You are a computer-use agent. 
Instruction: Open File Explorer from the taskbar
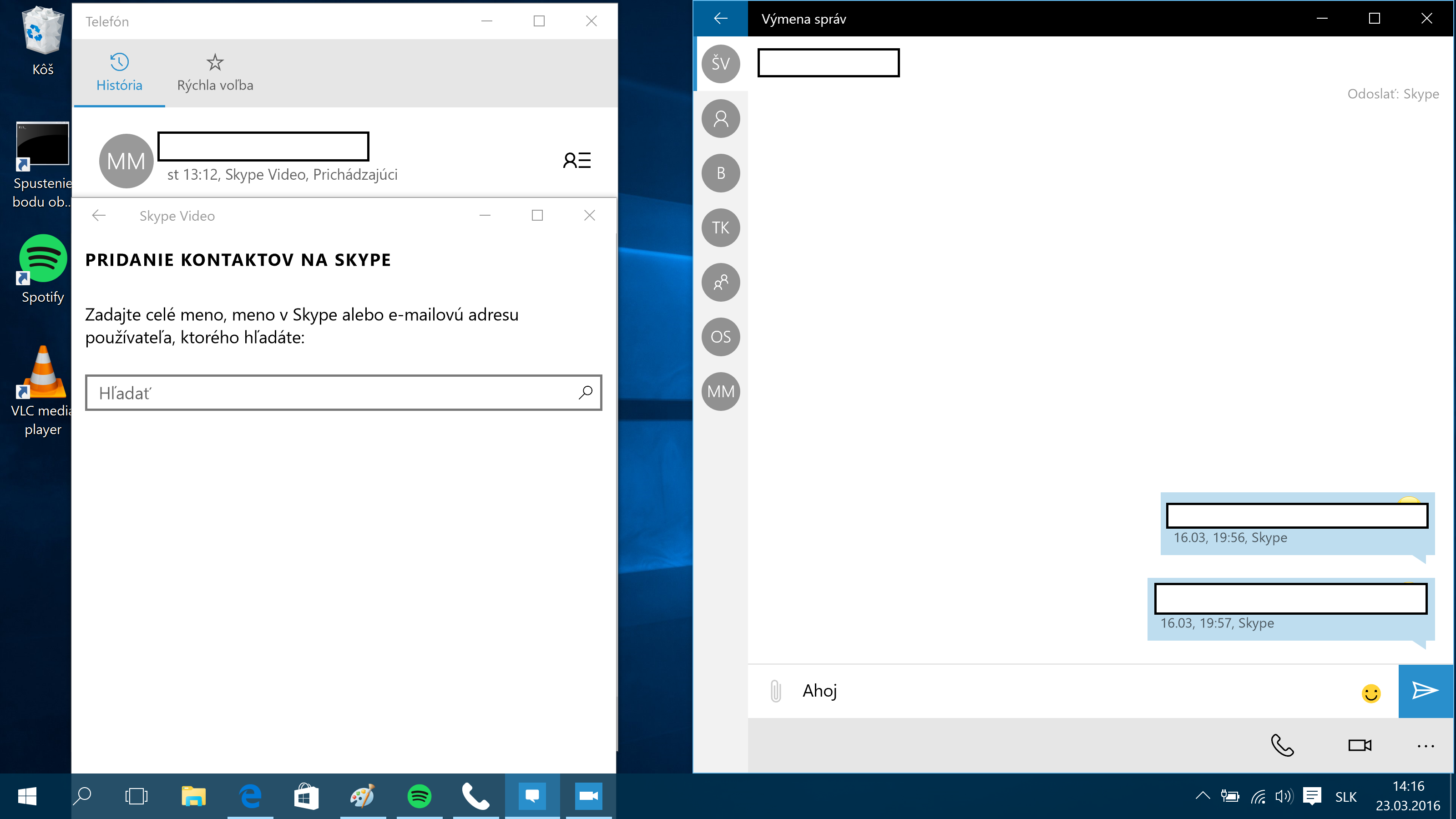point(193,796)
